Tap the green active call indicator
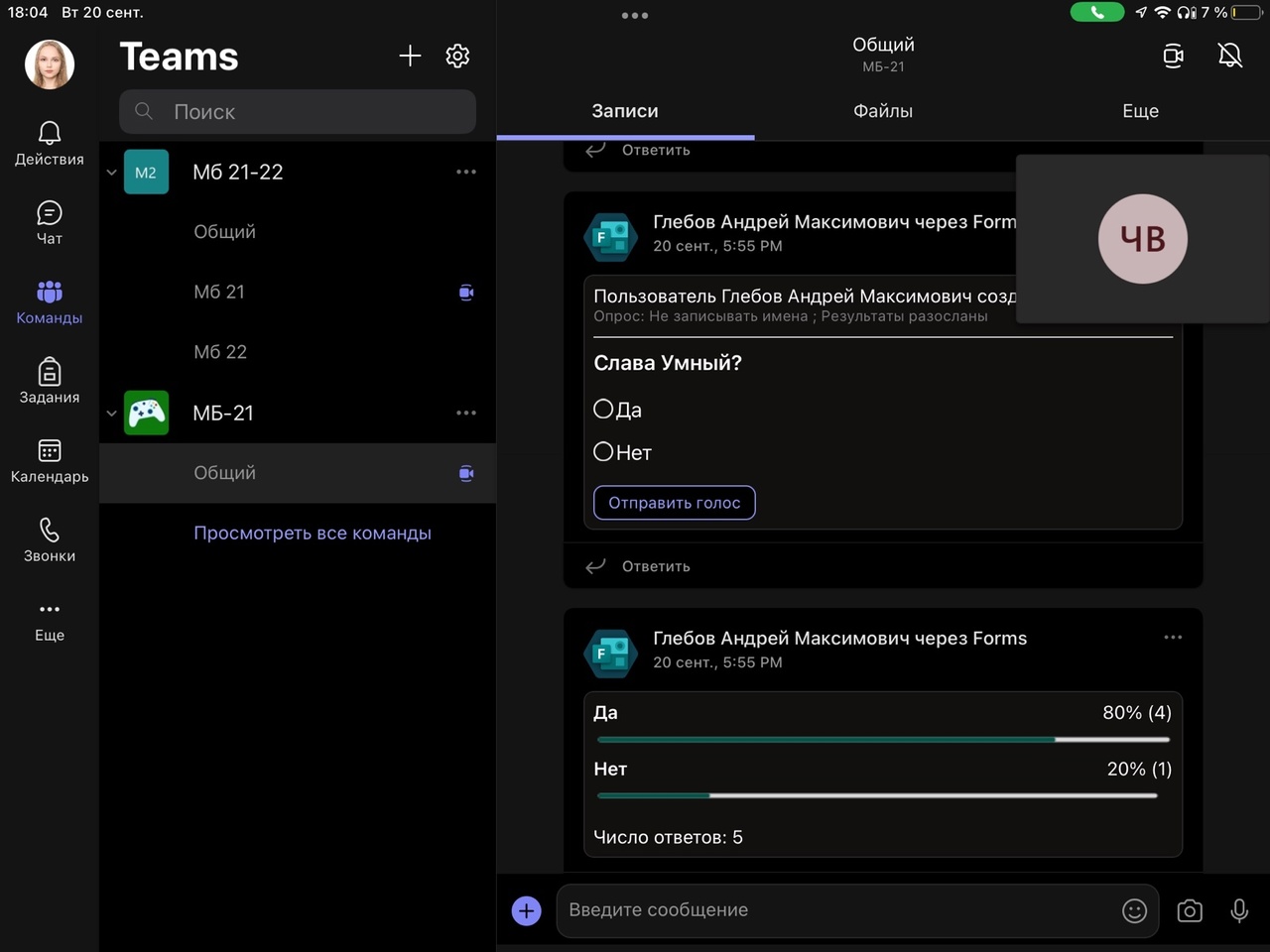This screenshot has height=952, width=1270. [x=1097, y=12]
